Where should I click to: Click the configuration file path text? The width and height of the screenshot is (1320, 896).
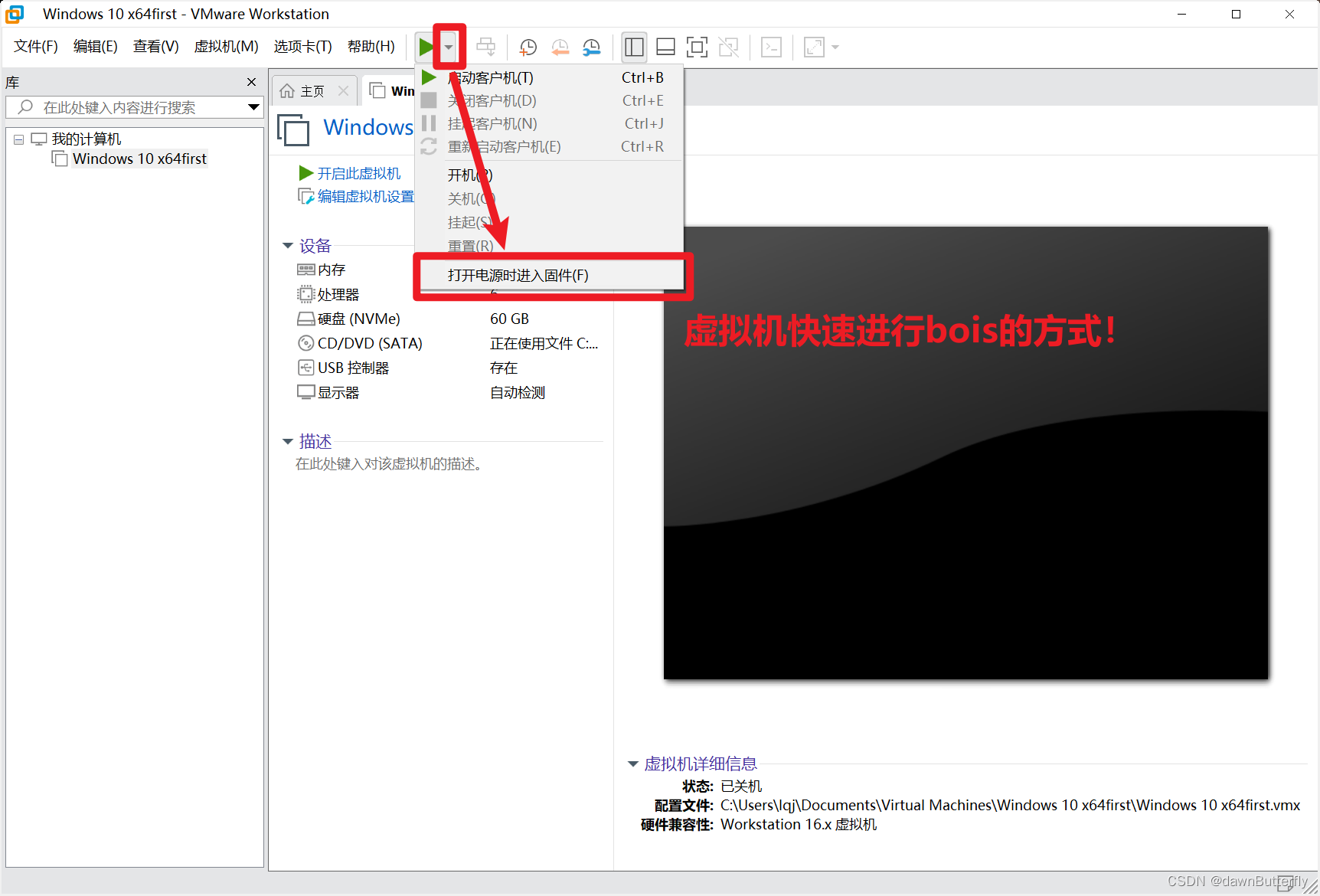1010,805
